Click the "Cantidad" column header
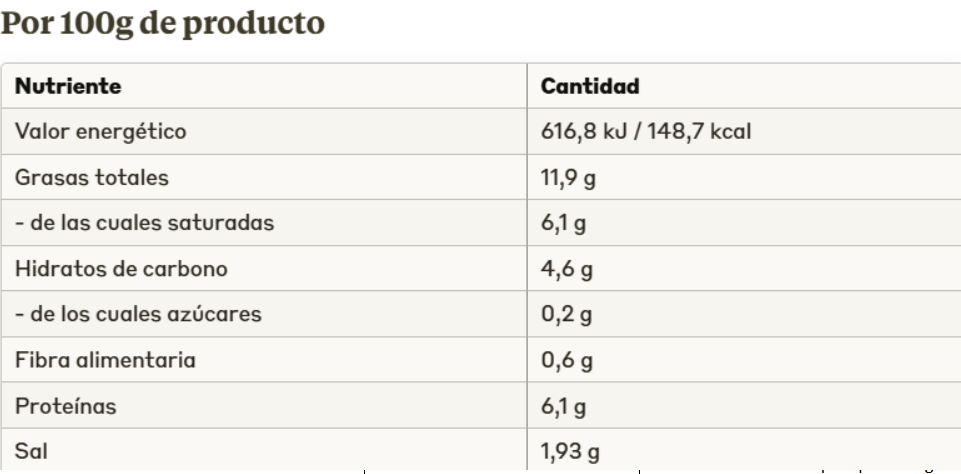Viewport: 961px width, 474px height. (x=589, y=86)
